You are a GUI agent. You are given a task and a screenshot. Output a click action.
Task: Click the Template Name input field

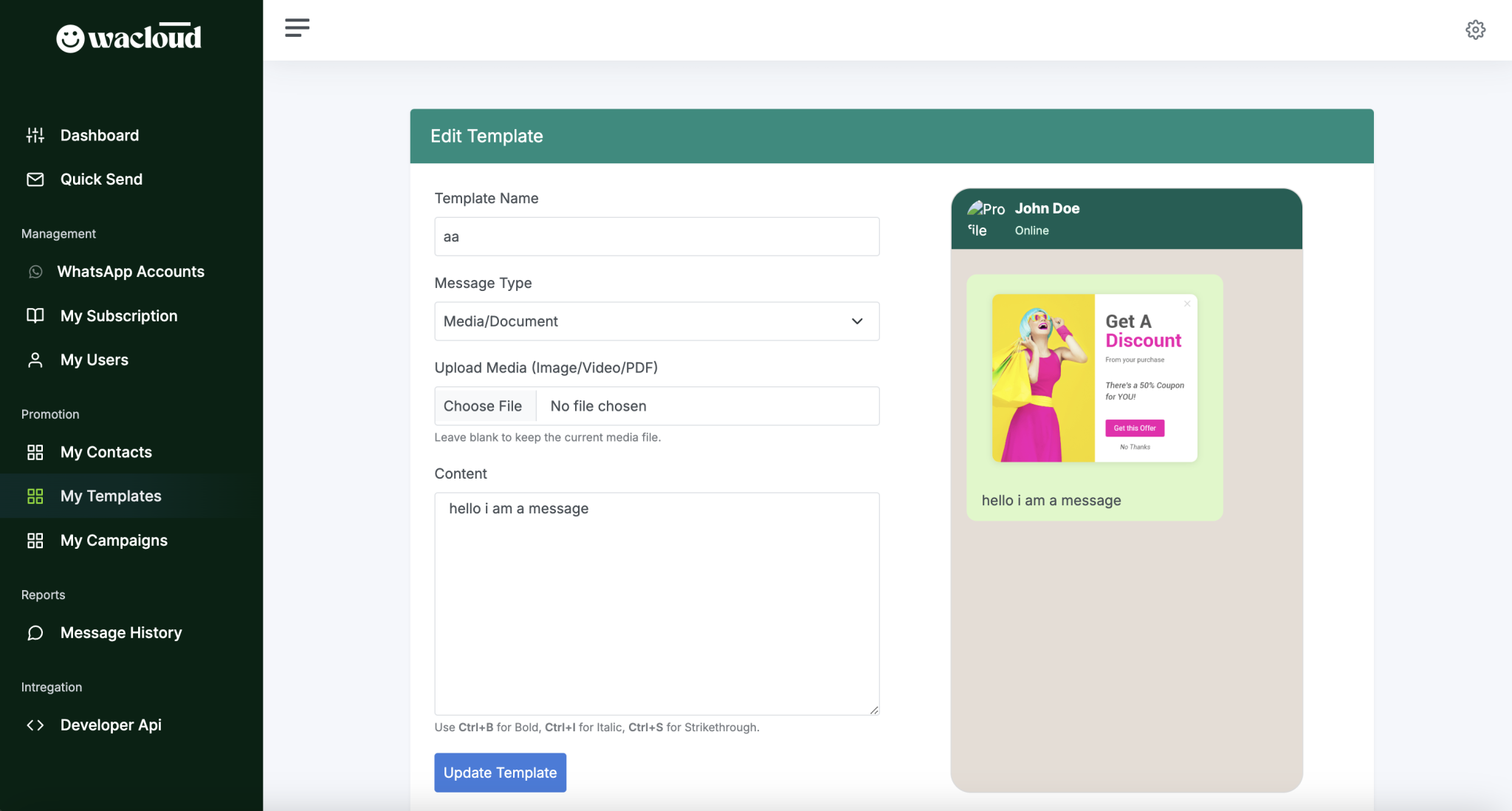pos(656,236)
